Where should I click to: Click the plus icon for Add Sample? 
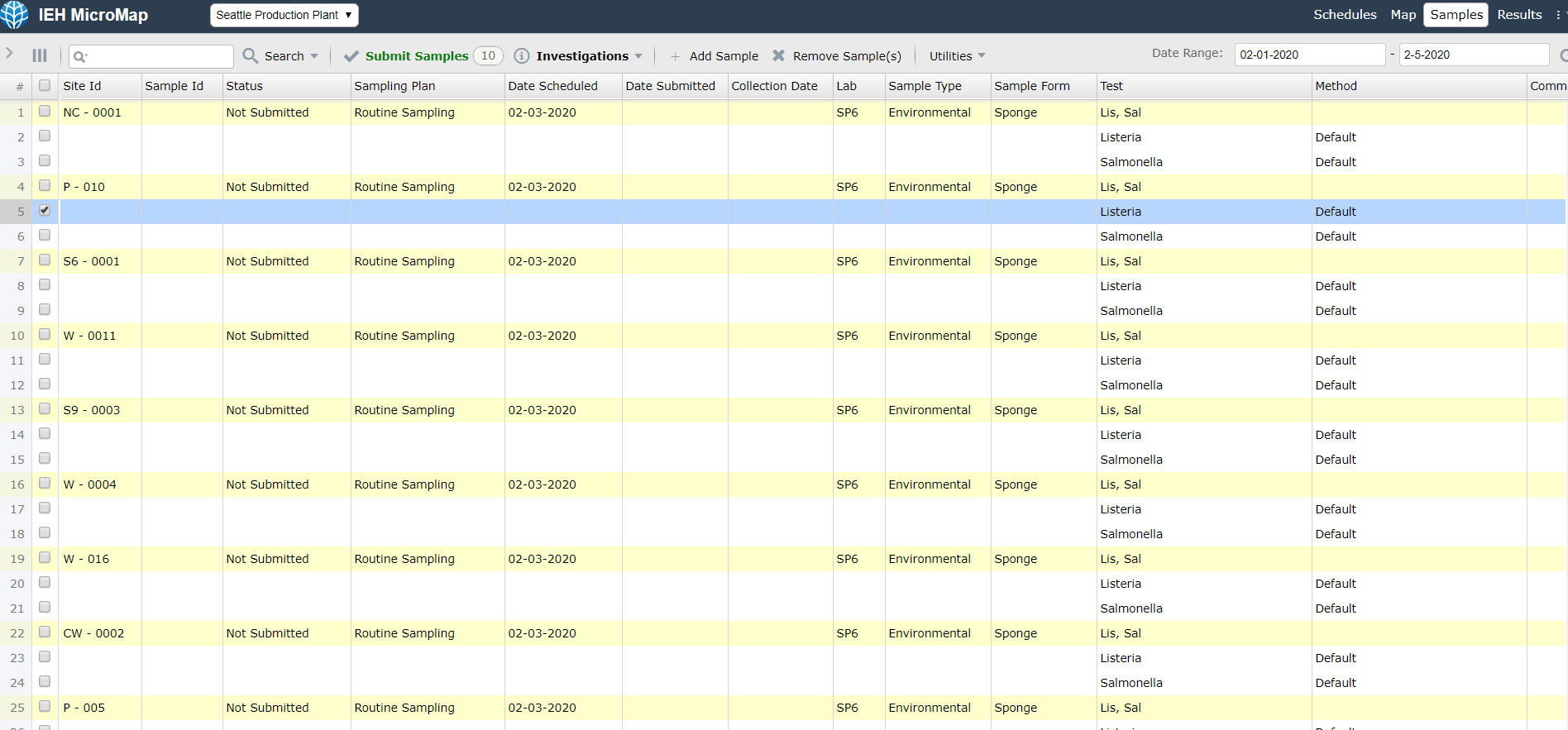coord(676,56)
